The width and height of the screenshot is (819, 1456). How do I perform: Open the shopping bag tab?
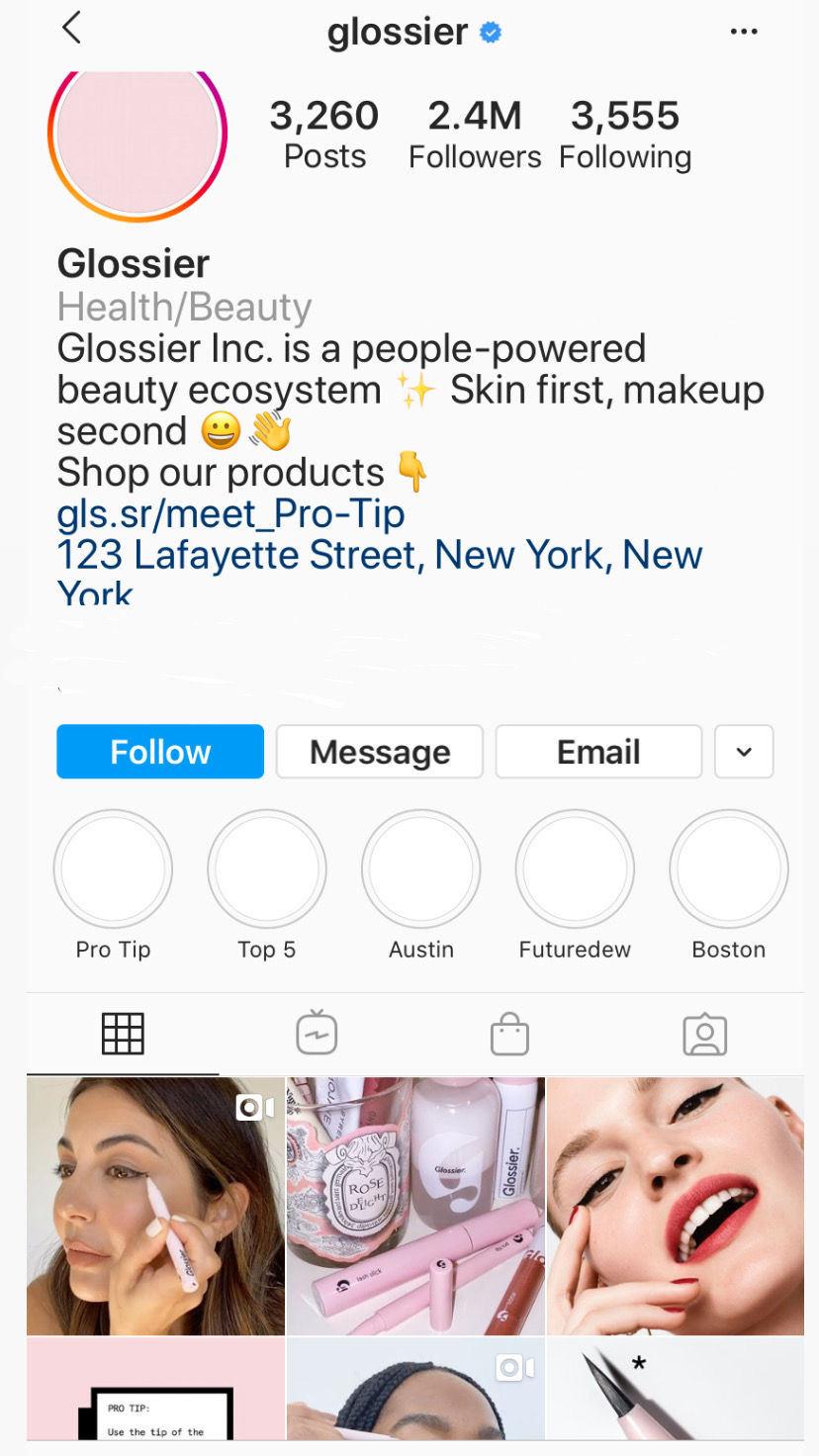coord(509,1035)
